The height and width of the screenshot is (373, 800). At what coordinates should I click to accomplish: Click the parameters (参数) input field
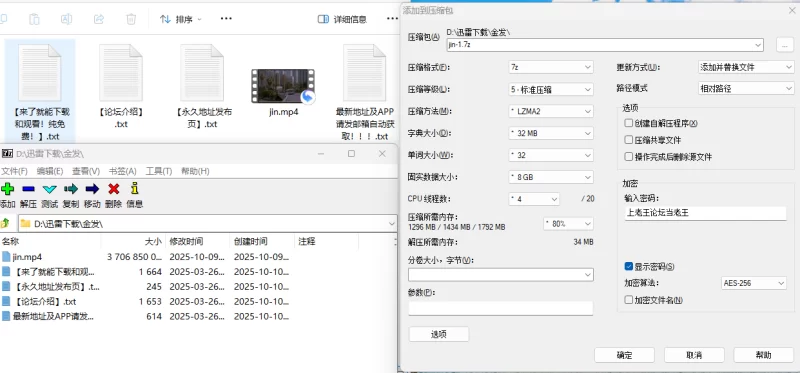pos(501,308)
